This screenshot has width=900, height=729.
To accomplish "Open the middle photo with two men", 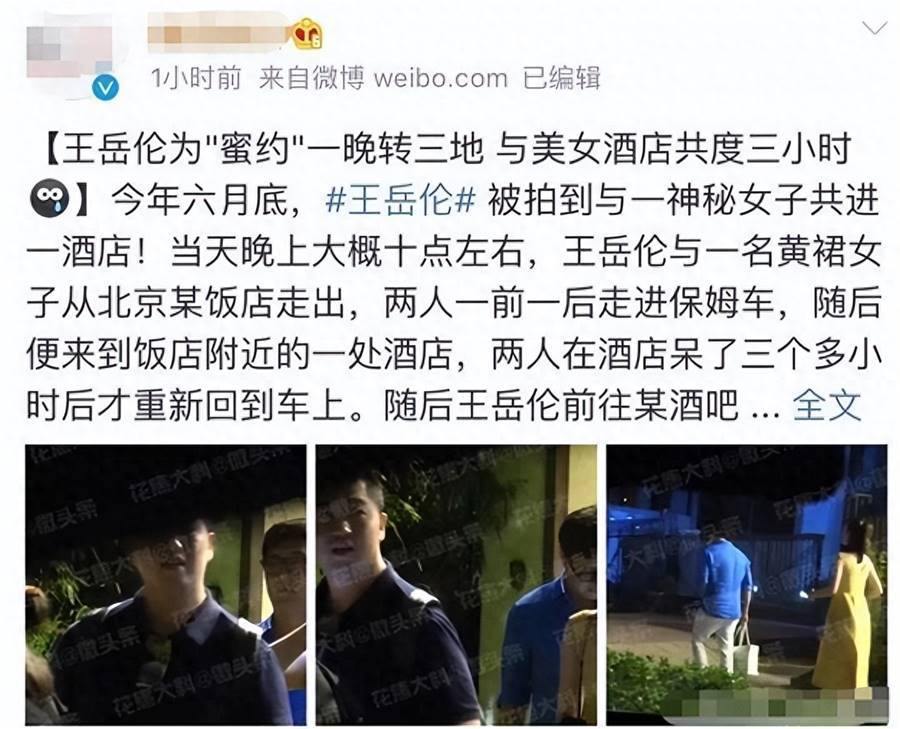I will coord(456,584).
